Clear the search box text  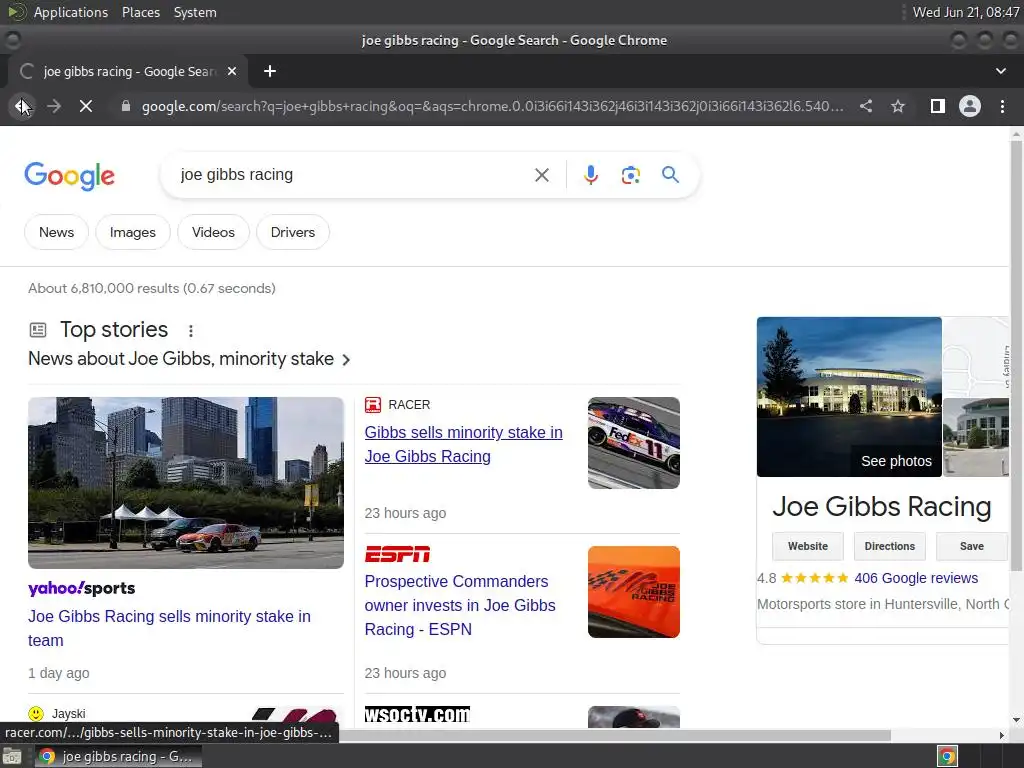541,175
